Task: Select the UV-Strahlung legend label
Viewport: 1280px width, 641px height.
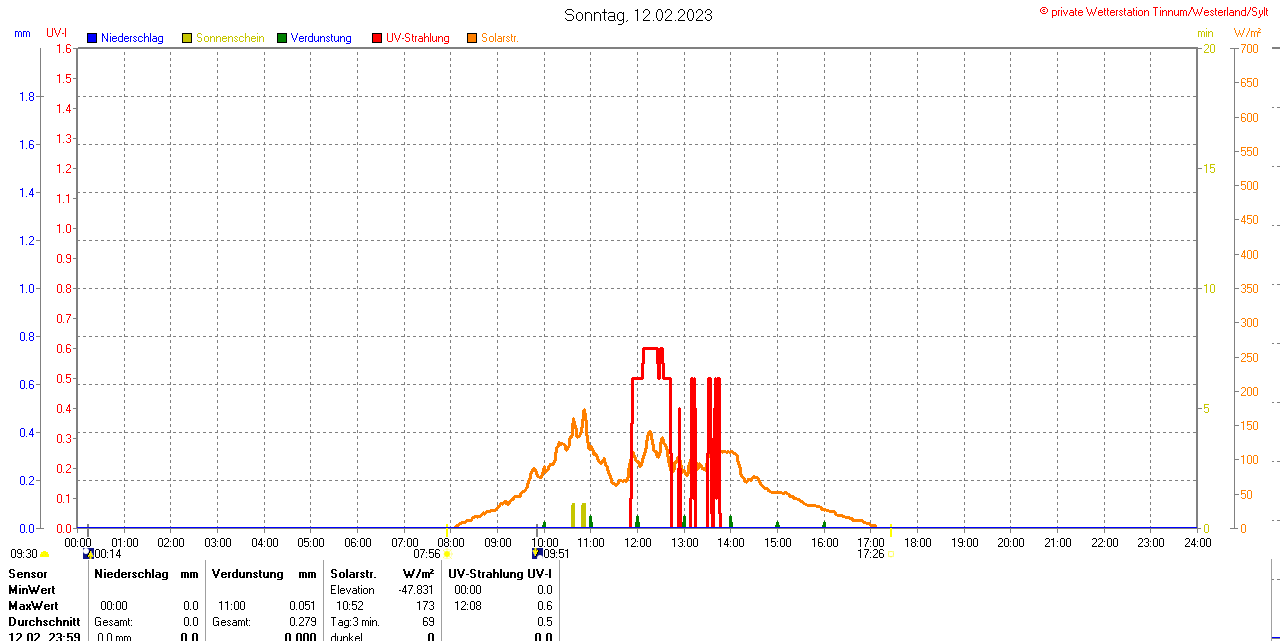Action: [418, 38]
